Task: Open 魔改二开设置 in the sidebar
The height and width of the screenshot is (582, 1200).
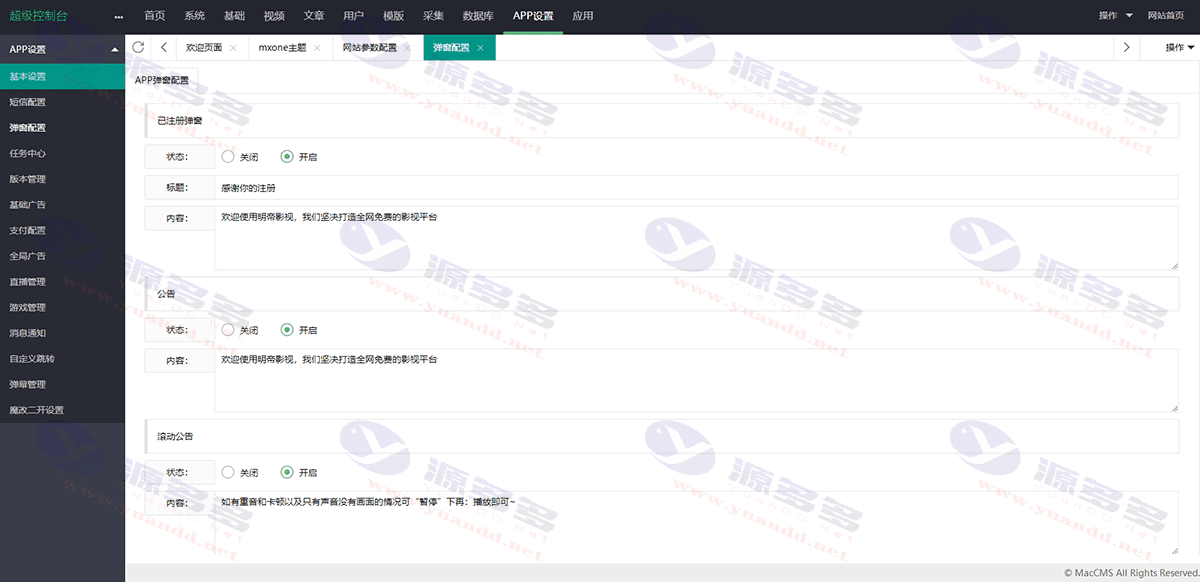Action: pyautogui.click(x=62, y=410)
